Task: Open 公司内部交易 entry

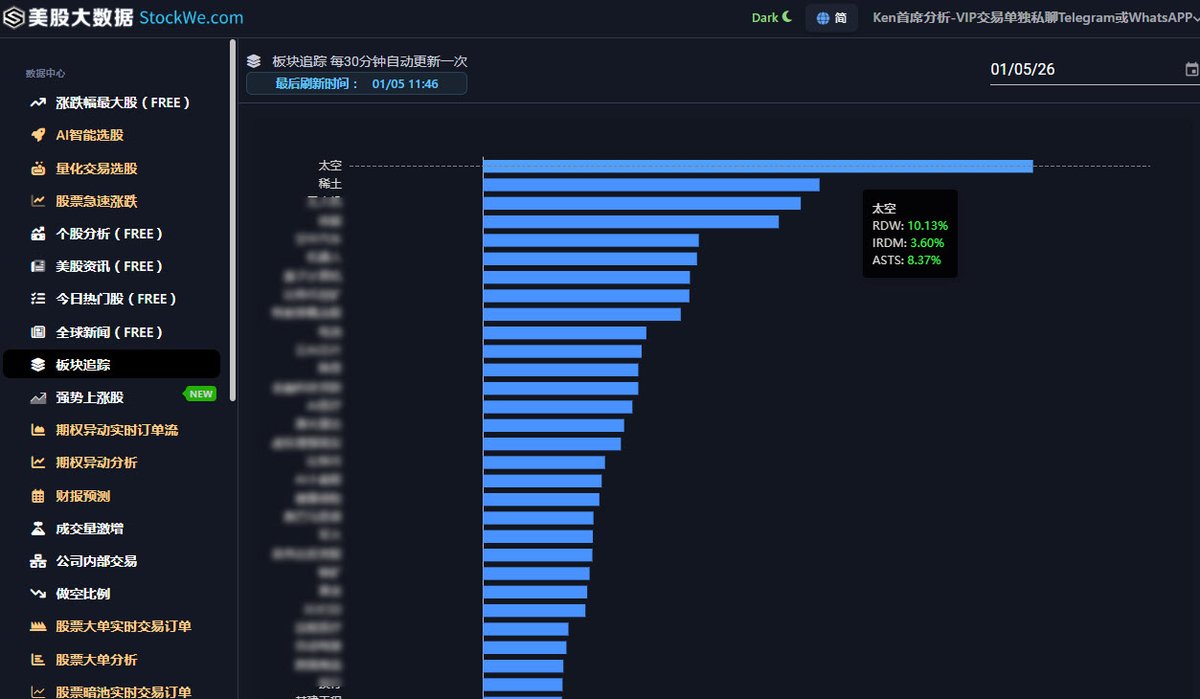Action: (x=97, y=561)
